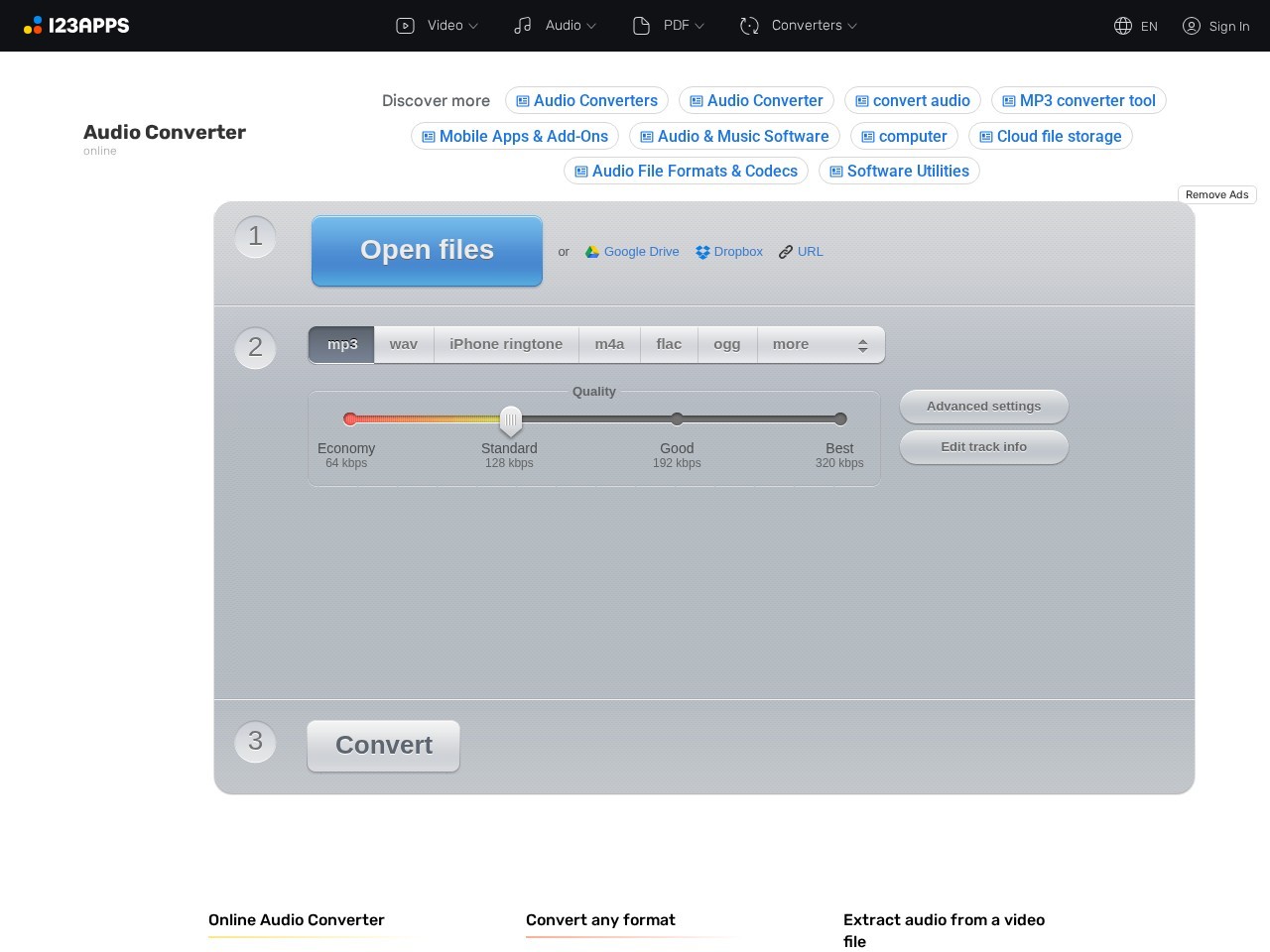Image resolution: width=1270 pixels, height=952 pixels.
Task: Set quality to the Economy slider point
Action: point(349,419)
